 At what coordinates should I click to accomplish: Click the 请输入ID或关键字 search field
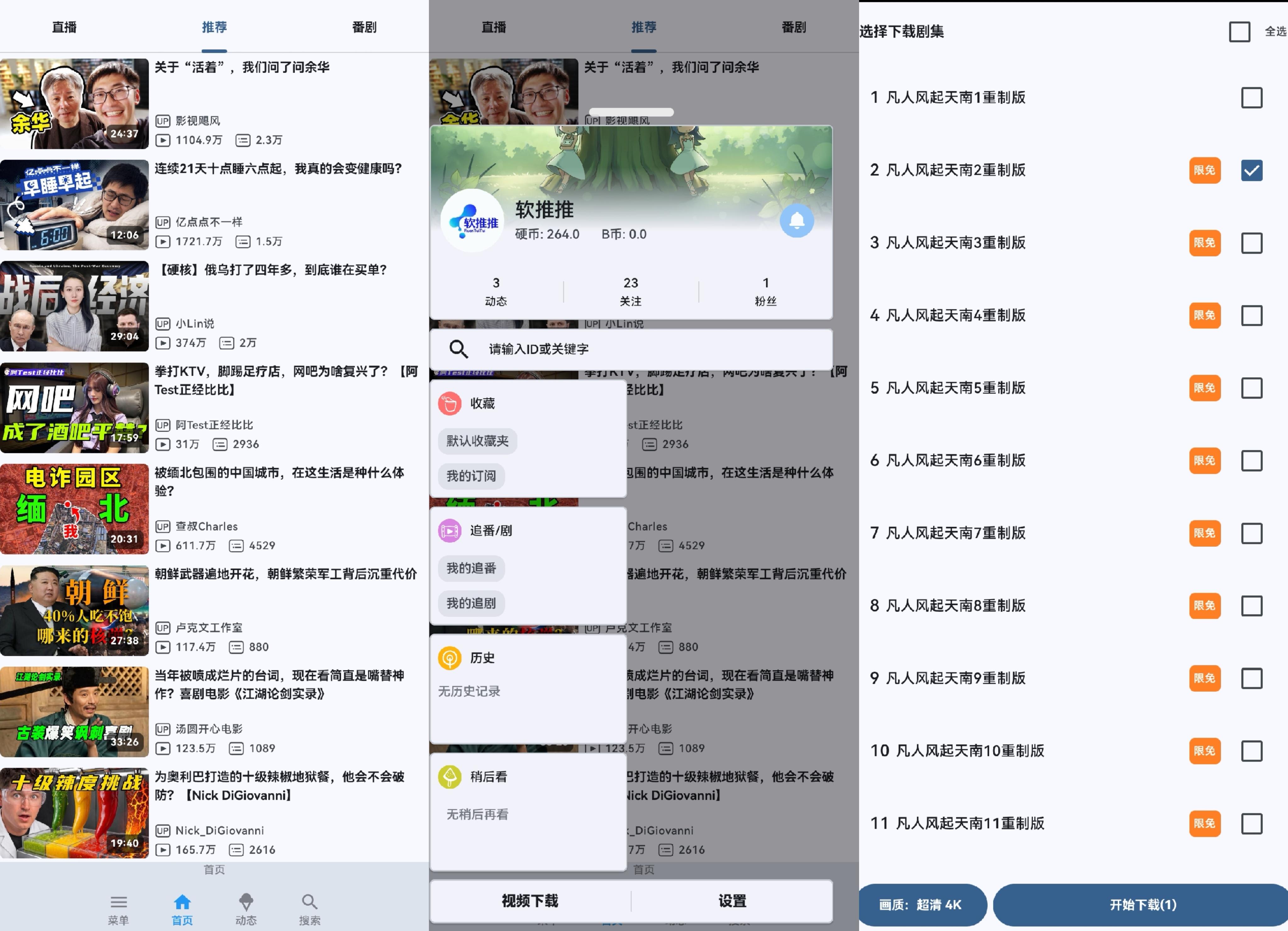pyautogui.click(x=631, y=349)
